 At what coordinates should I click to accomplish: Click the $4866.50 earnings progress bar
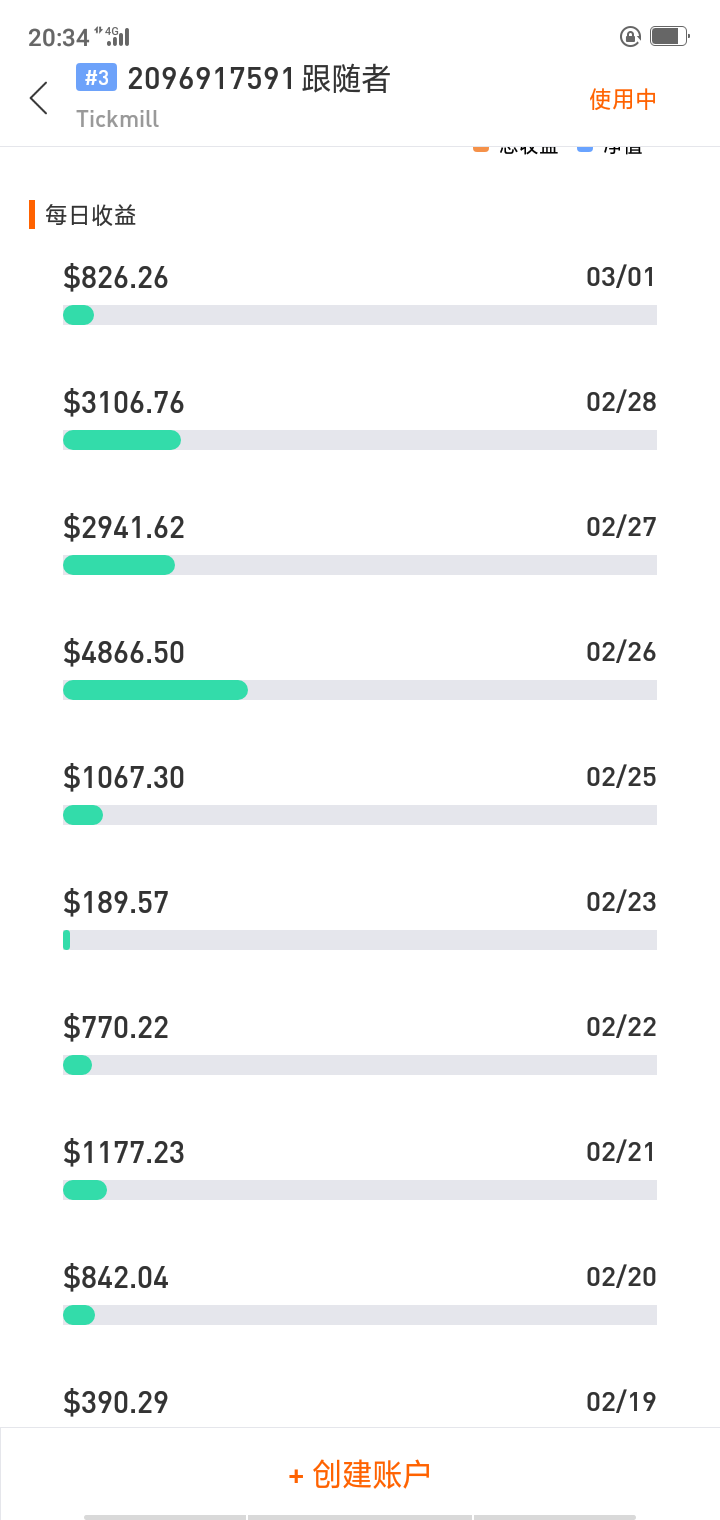point(359,690)
